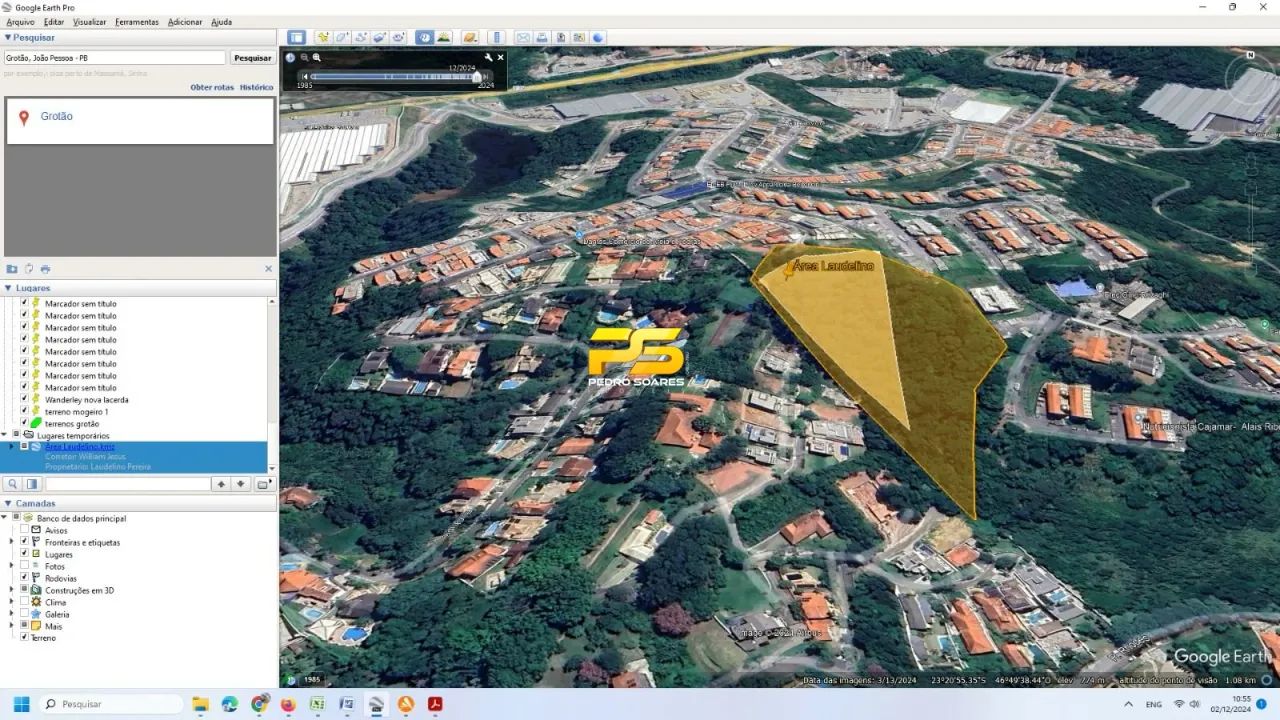Expand the Construções em 3D layer
The image size is (1280, 720).
click(x=12, y=590)
